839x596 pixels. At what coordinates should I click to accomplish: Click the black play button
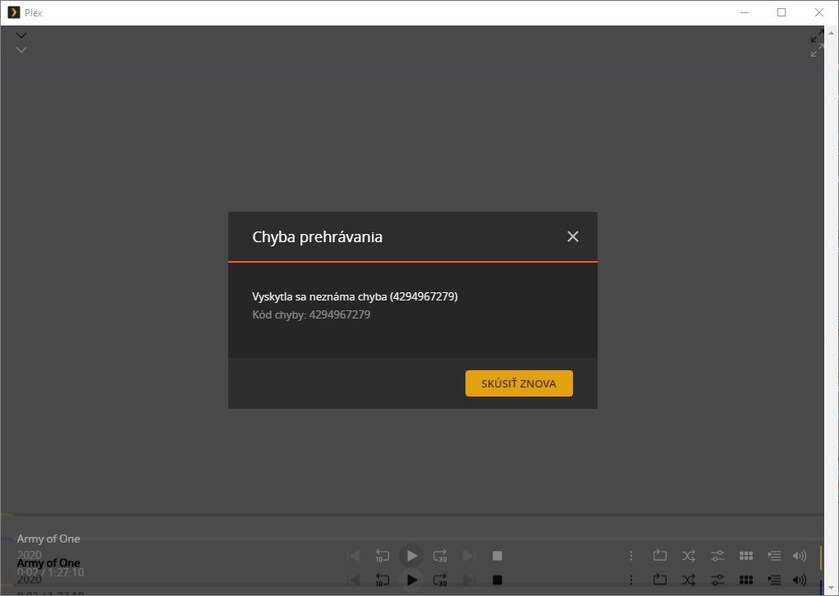coord(411,580)
